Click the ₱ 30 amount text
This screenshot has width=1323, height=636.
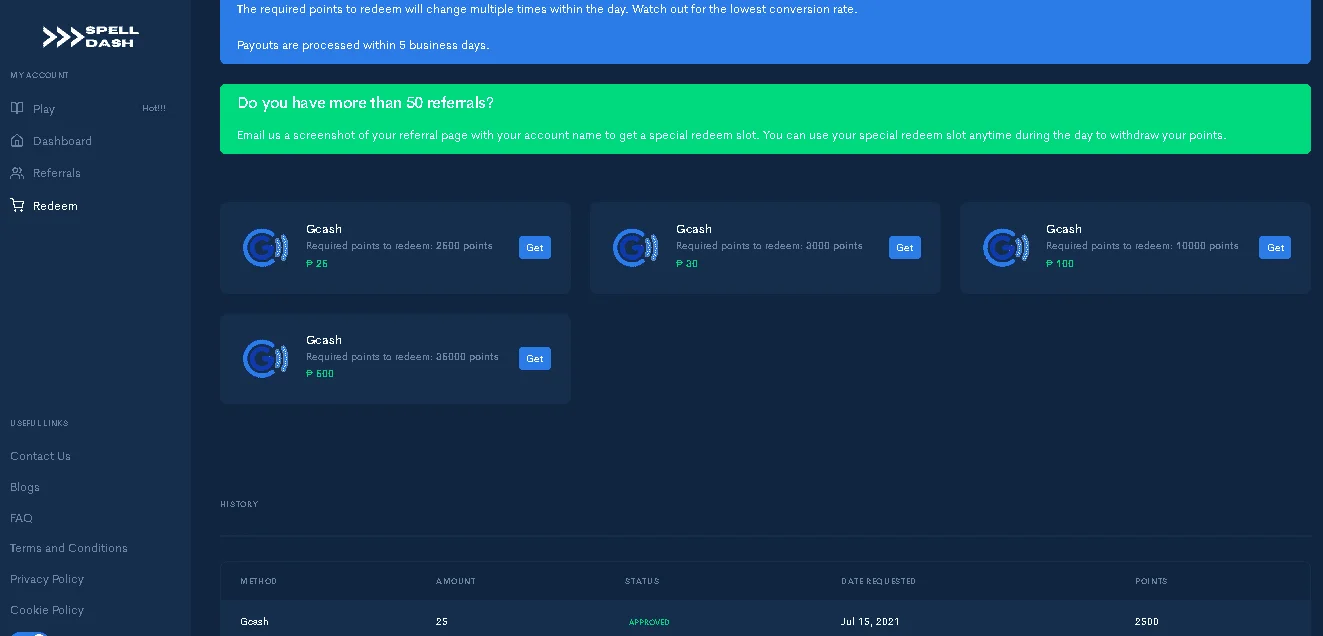click(x=687, y=264)
